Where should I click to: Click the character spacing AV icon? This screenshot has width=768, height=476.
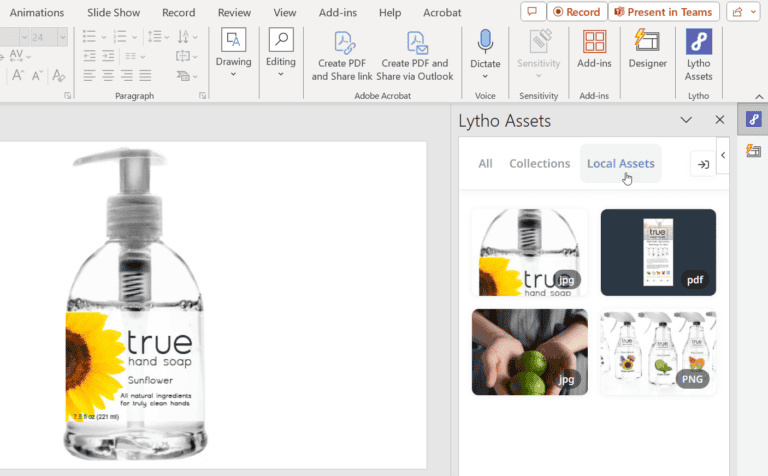tap(16, 55)
